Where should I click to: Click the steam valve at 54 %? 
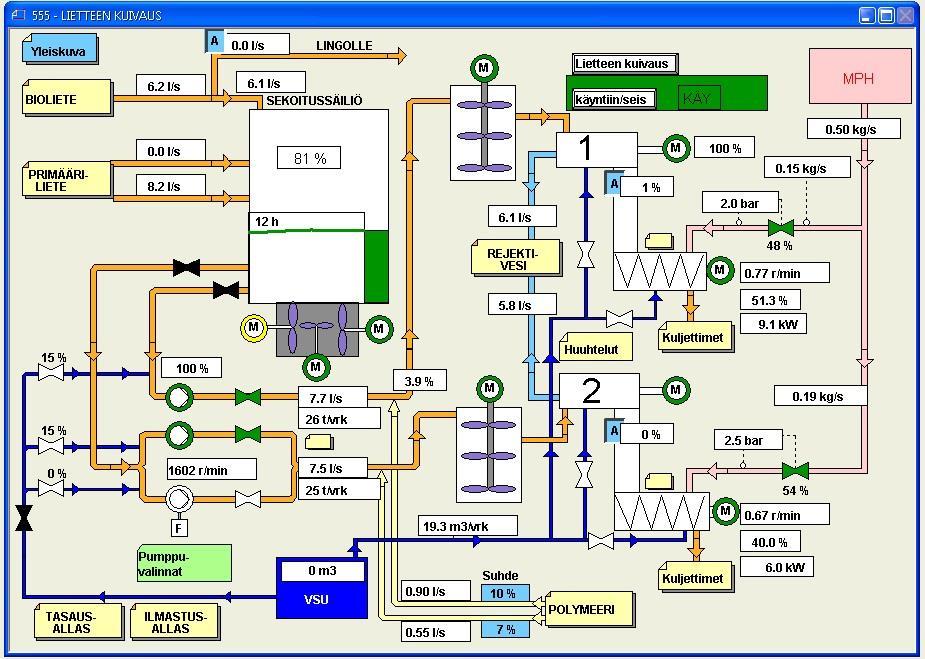(795, 471)
